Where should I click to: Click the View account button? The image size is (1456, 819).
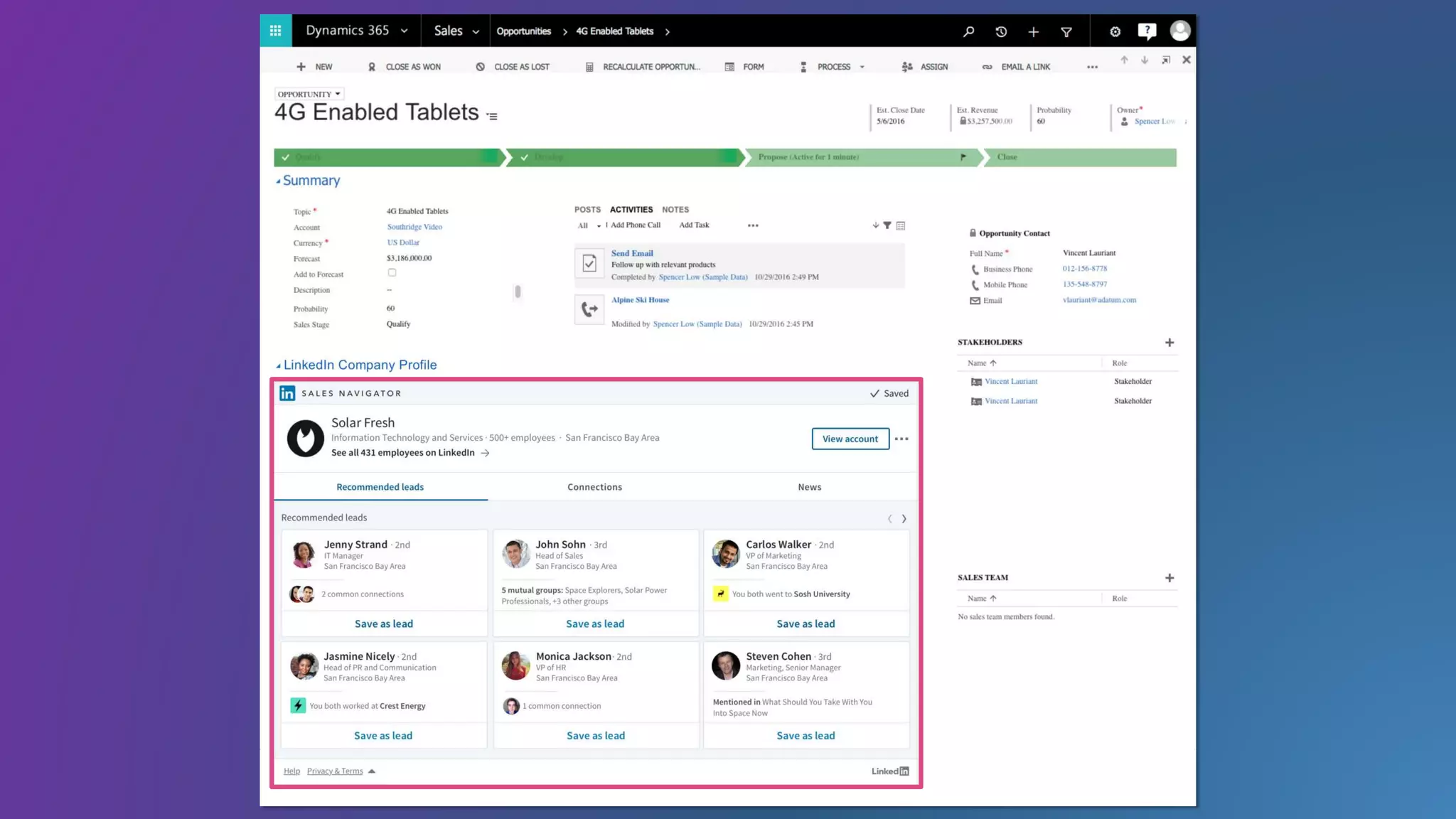[850, 439]
